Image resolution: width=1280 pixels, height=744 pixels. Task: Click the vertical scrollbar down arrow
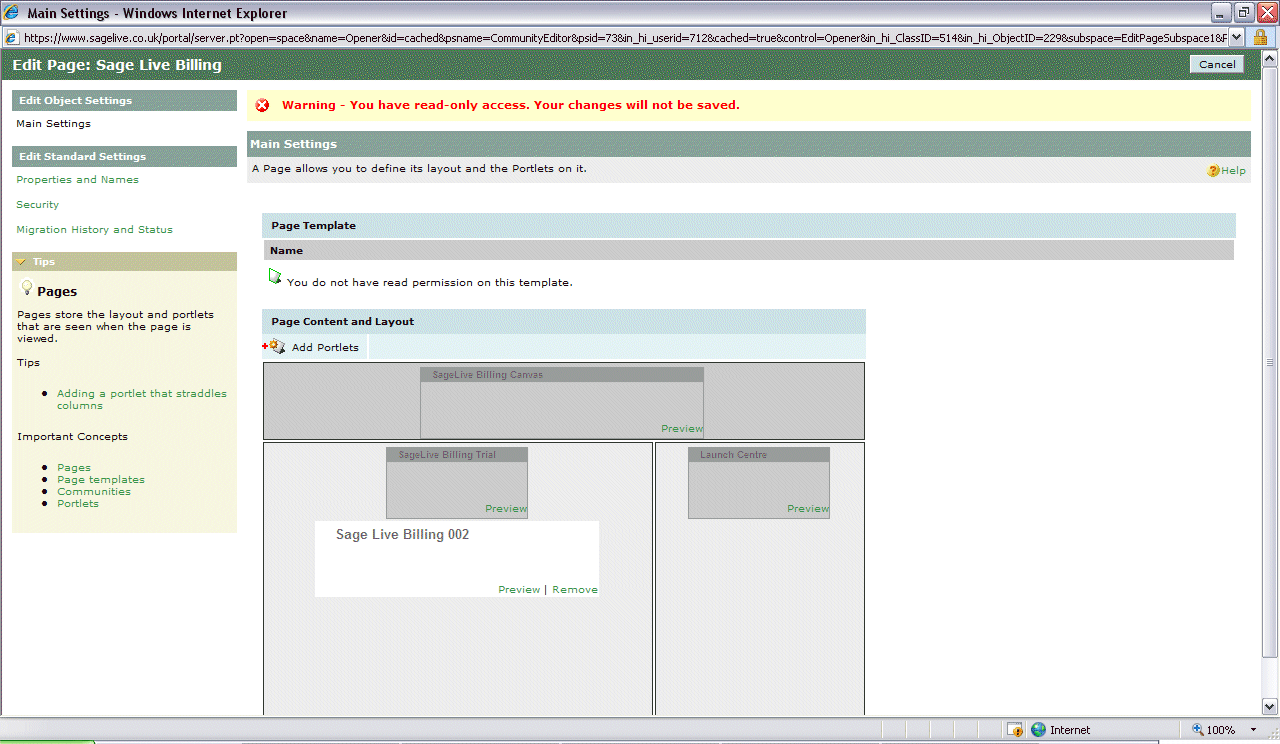click(x=1270, y=706)
